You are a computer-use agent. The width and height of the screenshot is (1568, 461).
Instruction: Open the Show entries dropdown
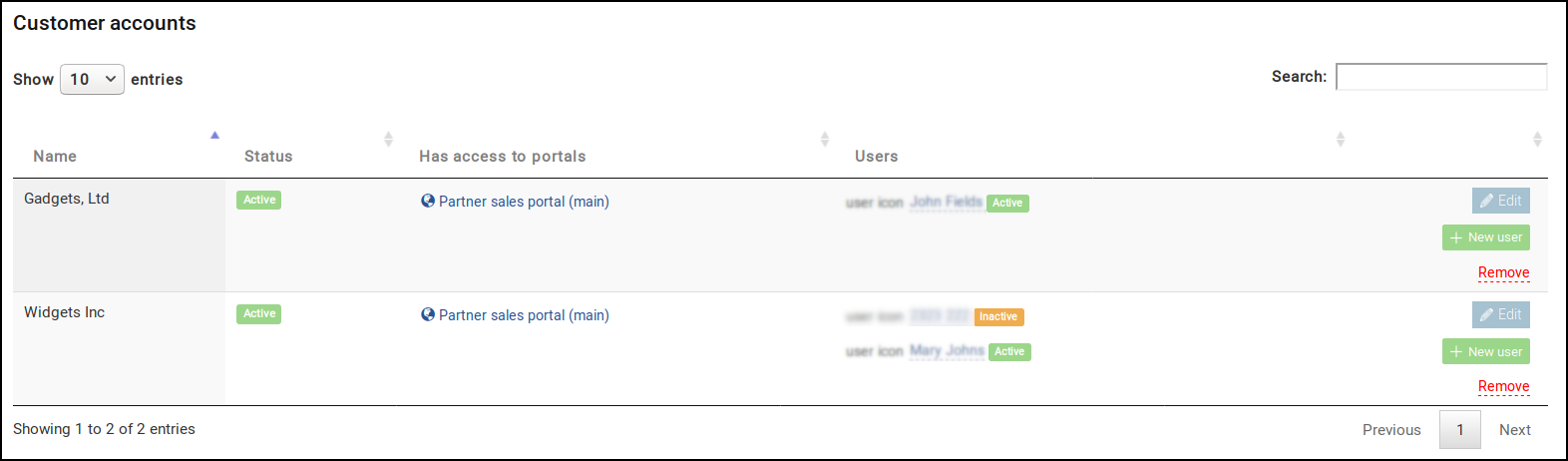point(92,79)
